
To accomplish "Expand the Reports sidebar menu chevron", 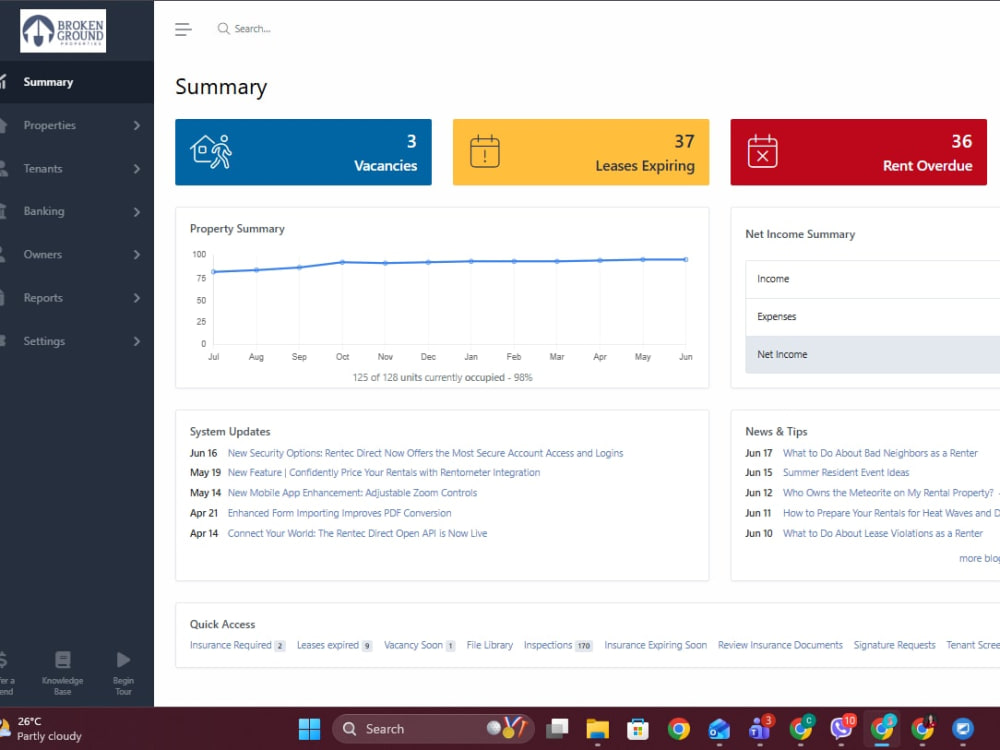I will (x=136, y=298).
